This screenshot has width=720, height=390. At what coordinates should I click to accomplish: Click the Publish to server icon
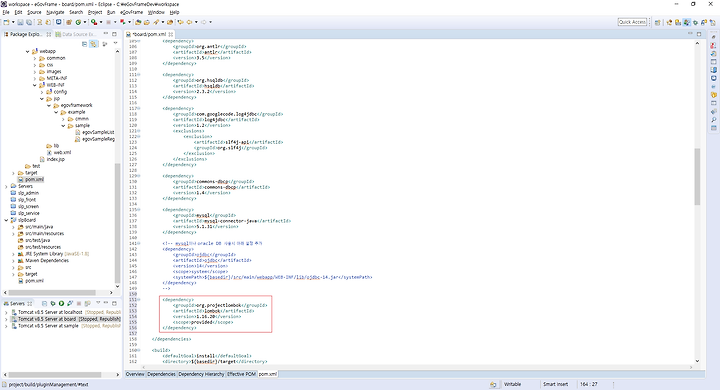click(x=87, y=304)
